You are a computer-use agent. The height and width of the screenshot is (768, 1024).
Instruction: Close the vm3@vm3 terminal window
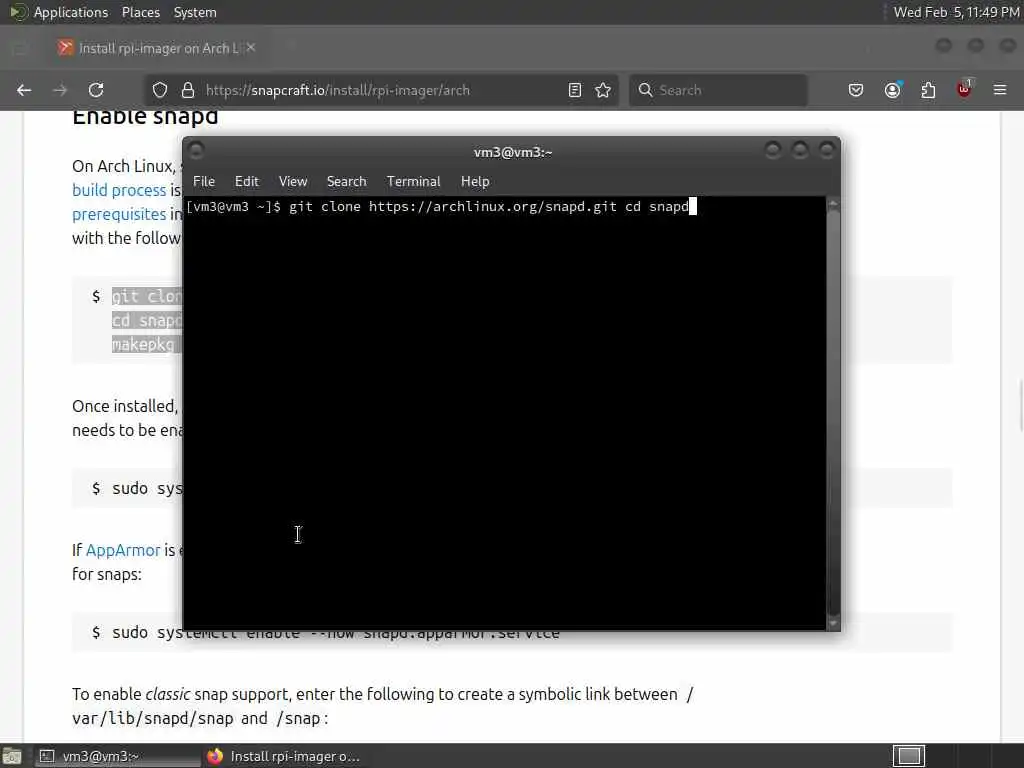pos(827,151)
